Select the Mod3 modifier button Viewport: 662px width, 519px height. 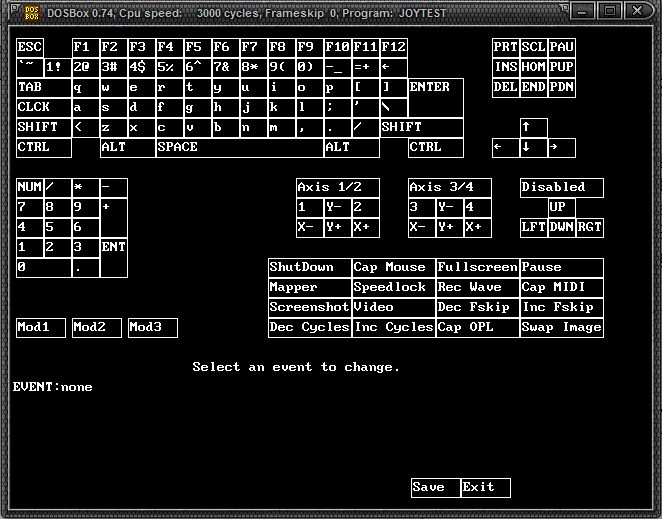pyautogui.click(x=153, y=327)
